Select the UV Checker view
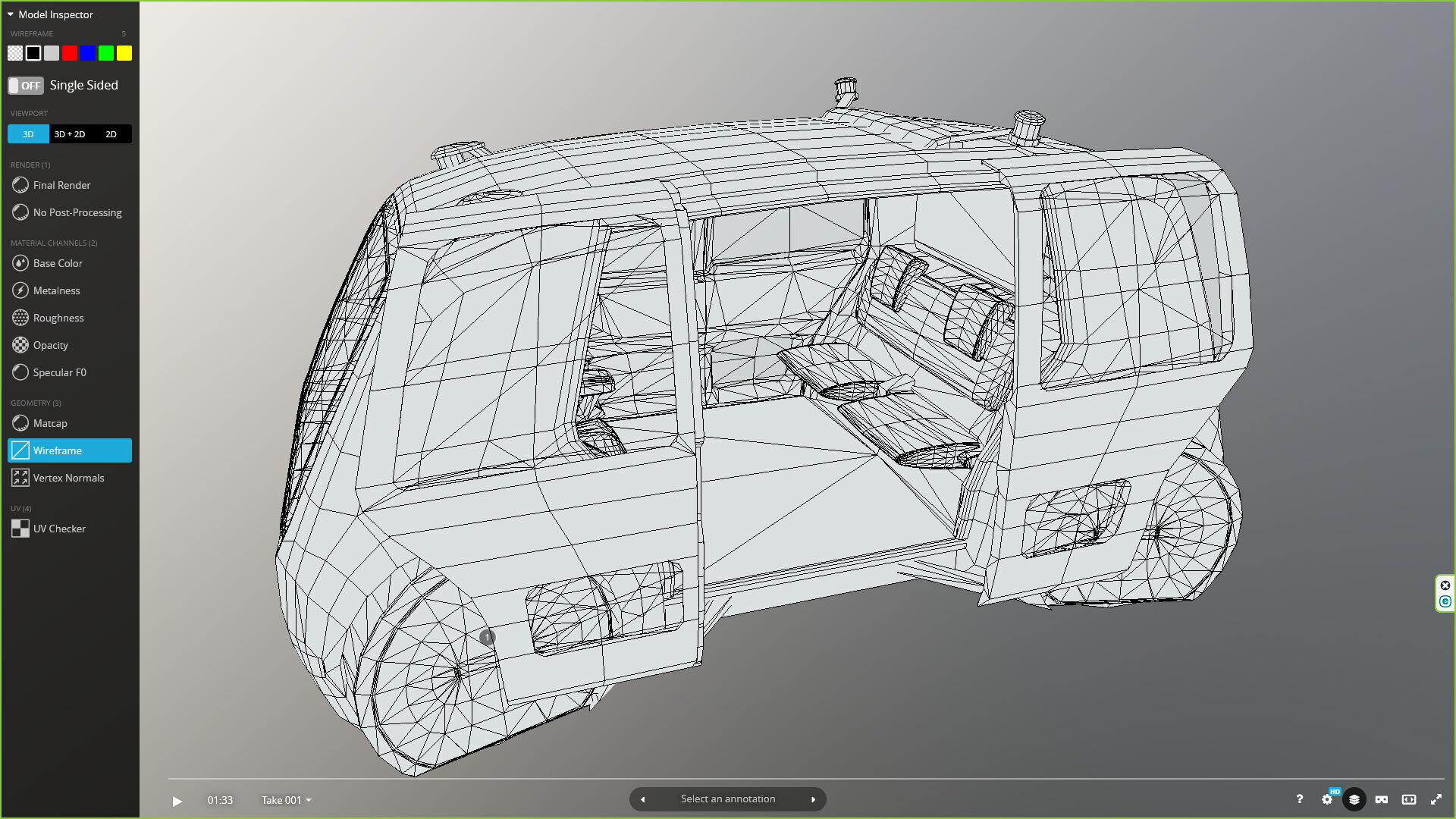The height and width of the screenshot is (819, 1456). (x=59, y=529)
